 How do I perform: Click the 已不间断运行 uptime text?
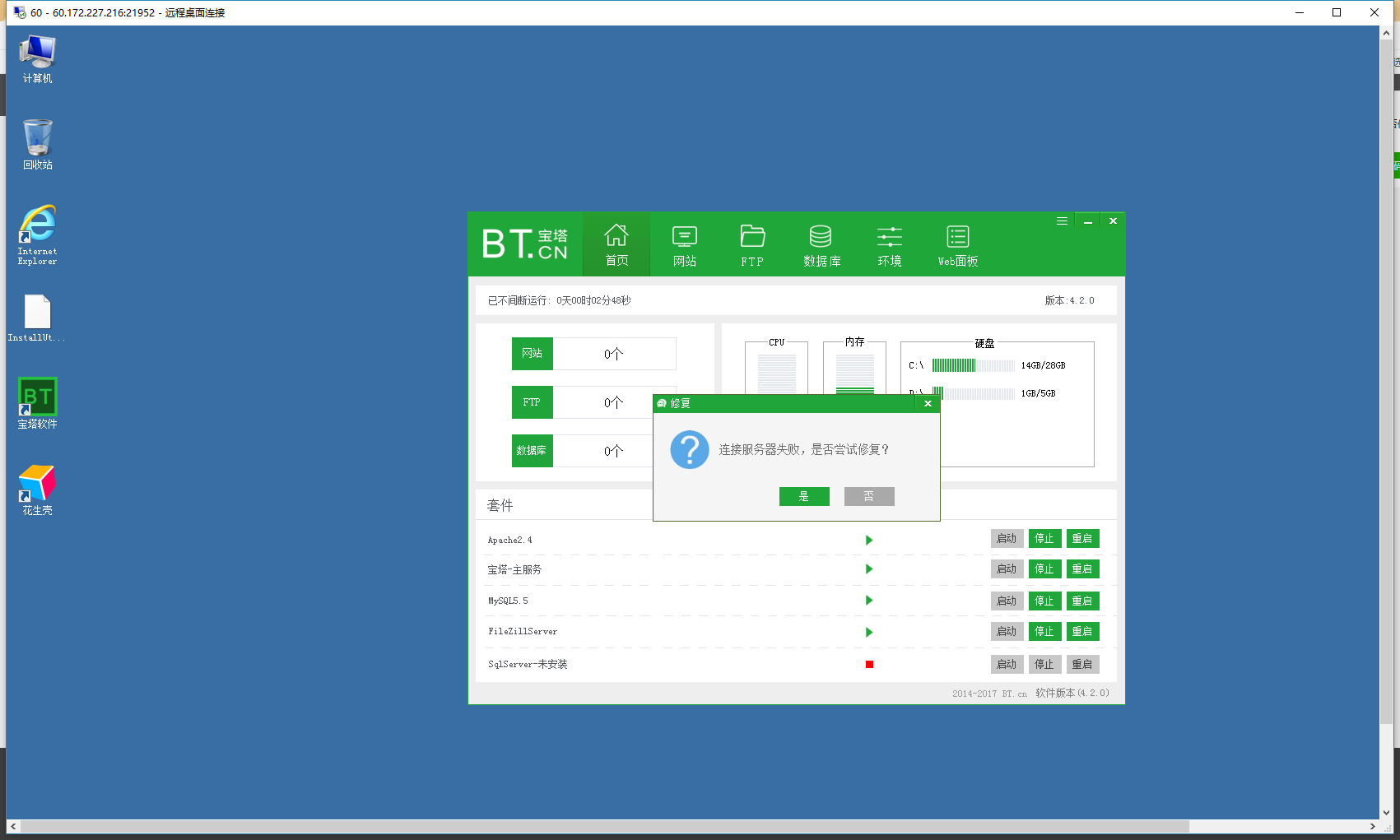(x=559, y=300)
